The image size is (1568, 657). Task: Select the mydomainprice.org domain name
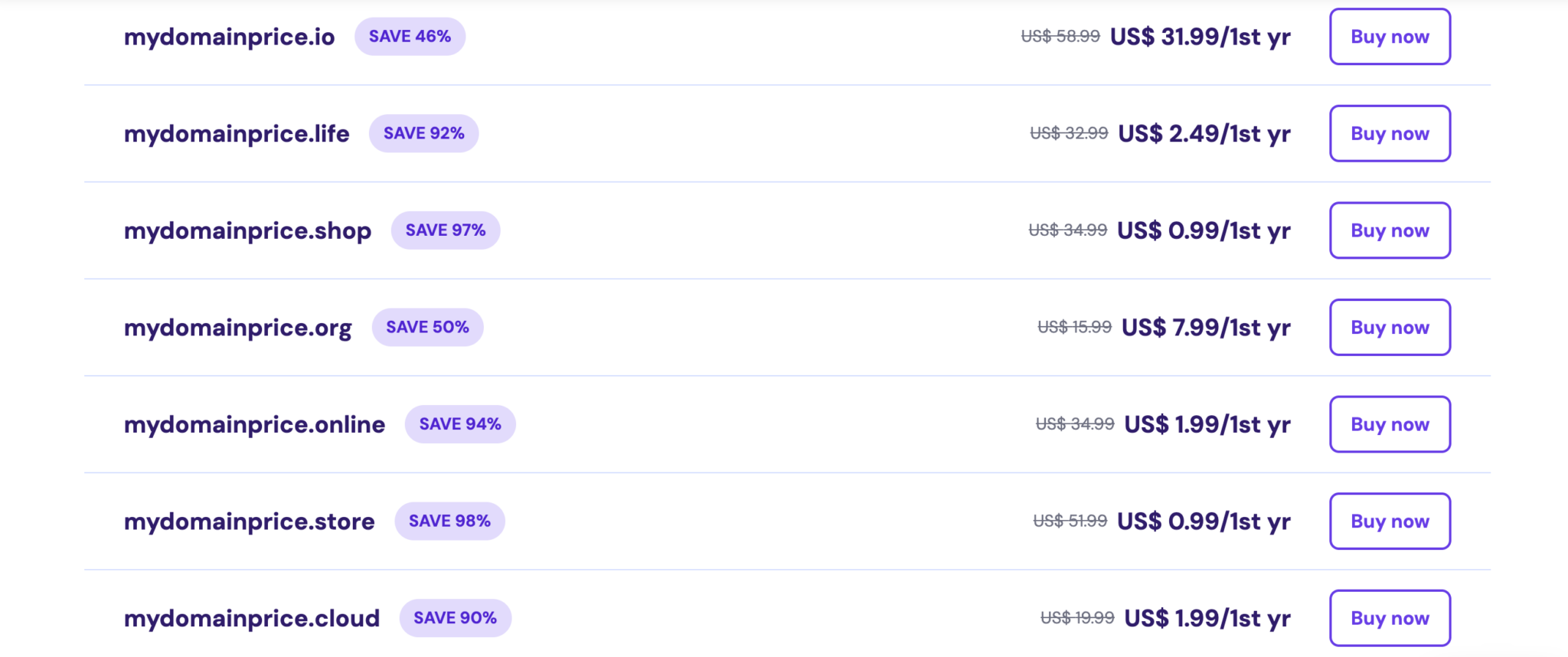click(x=237, y=327)
